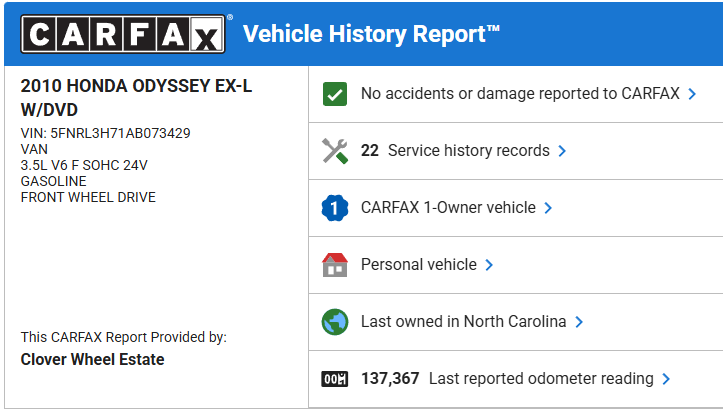This screenshot has height=409, width=723.
Task: Expand the personal vehicle chevron
Action: [x=489, y=265]
